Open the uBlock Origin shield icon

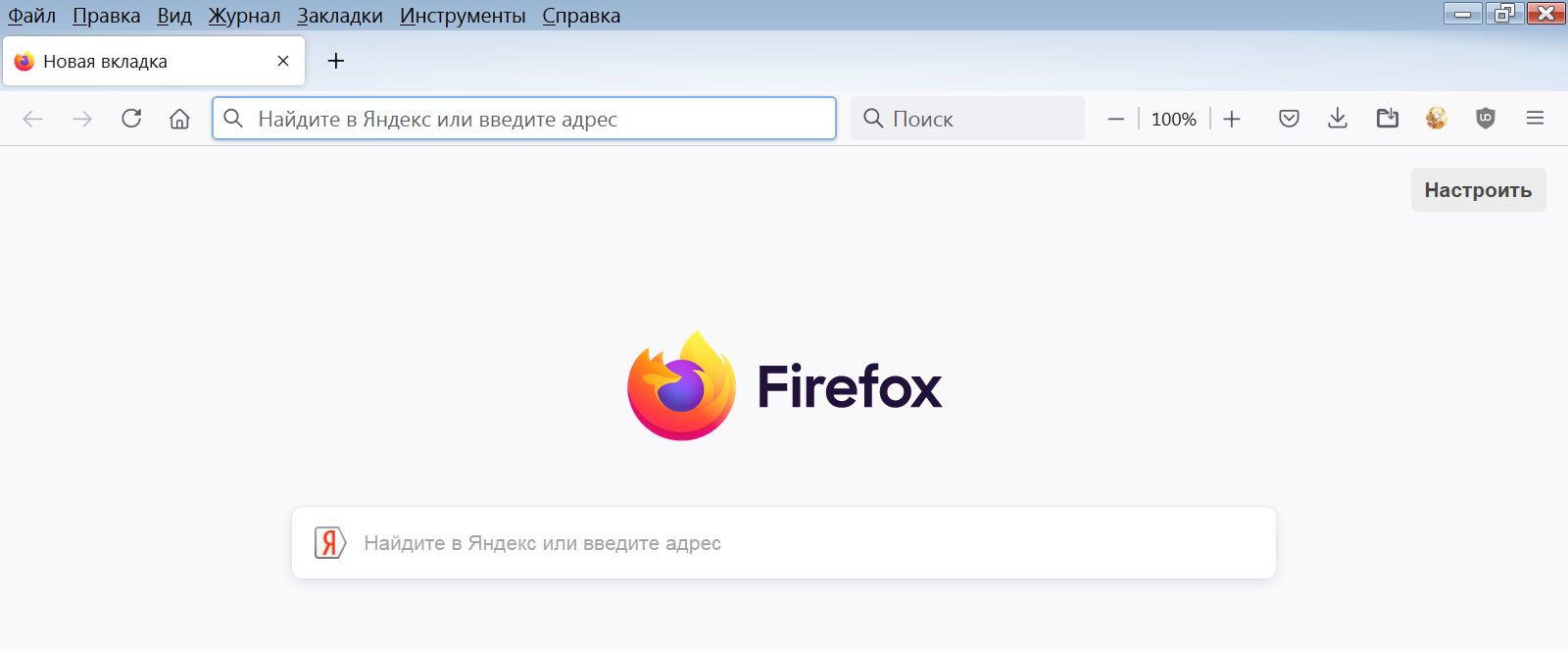coord(1486,119)
